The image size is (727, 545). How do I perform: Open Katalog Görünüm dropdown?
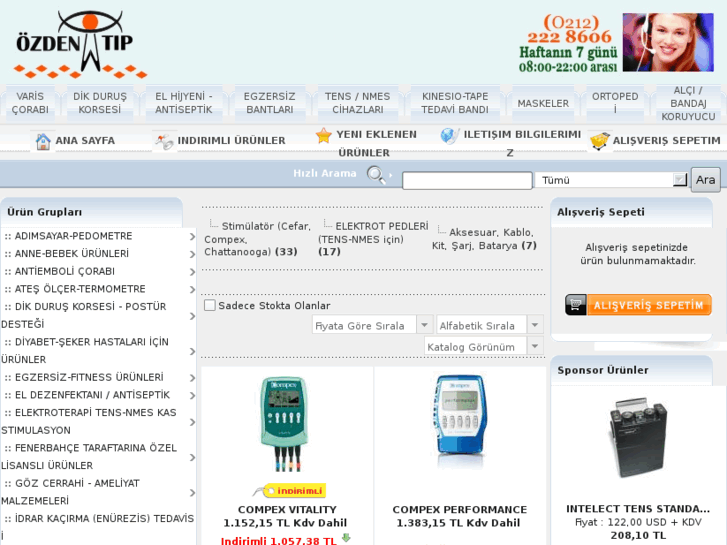tap(484, 346)
